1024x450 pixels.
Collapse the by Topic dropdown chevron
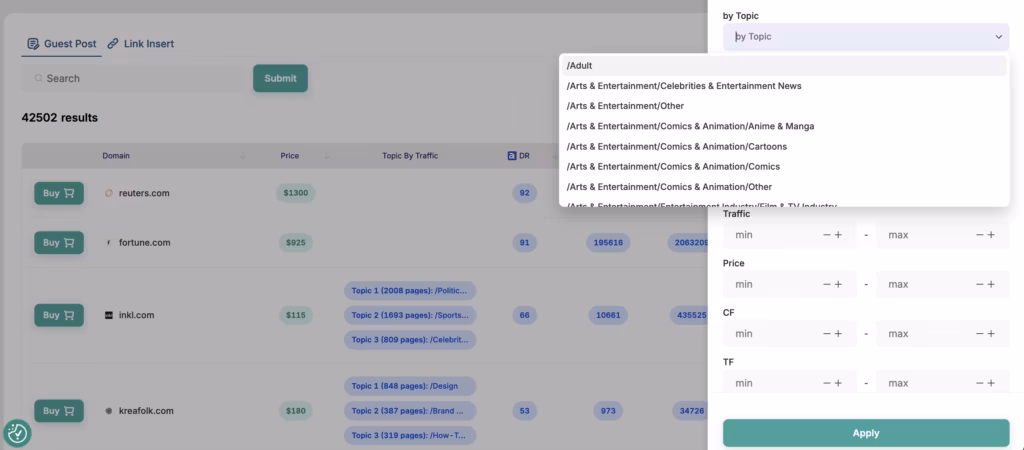998,37
